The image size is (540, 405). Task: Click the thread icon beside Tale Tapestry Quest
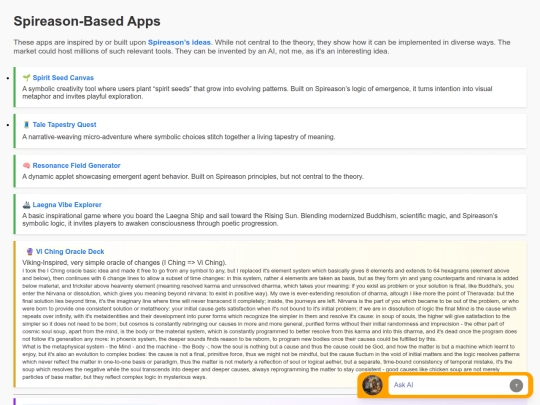27,125
